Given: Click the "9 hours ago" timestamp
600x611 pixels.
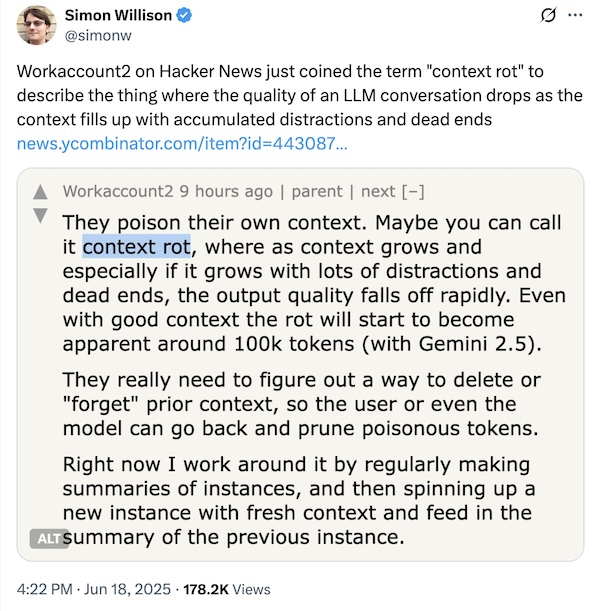Looking at the screenshot, I should [x=230, y=192].
